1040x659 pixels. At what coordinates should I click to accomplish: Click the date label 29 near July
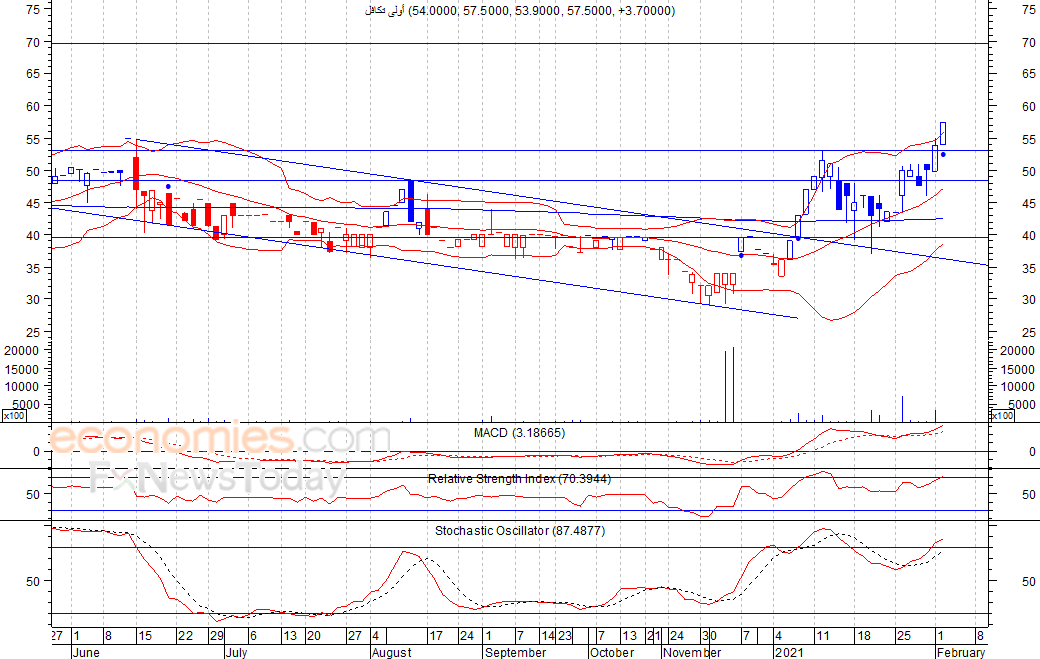(x=217, y=636)
